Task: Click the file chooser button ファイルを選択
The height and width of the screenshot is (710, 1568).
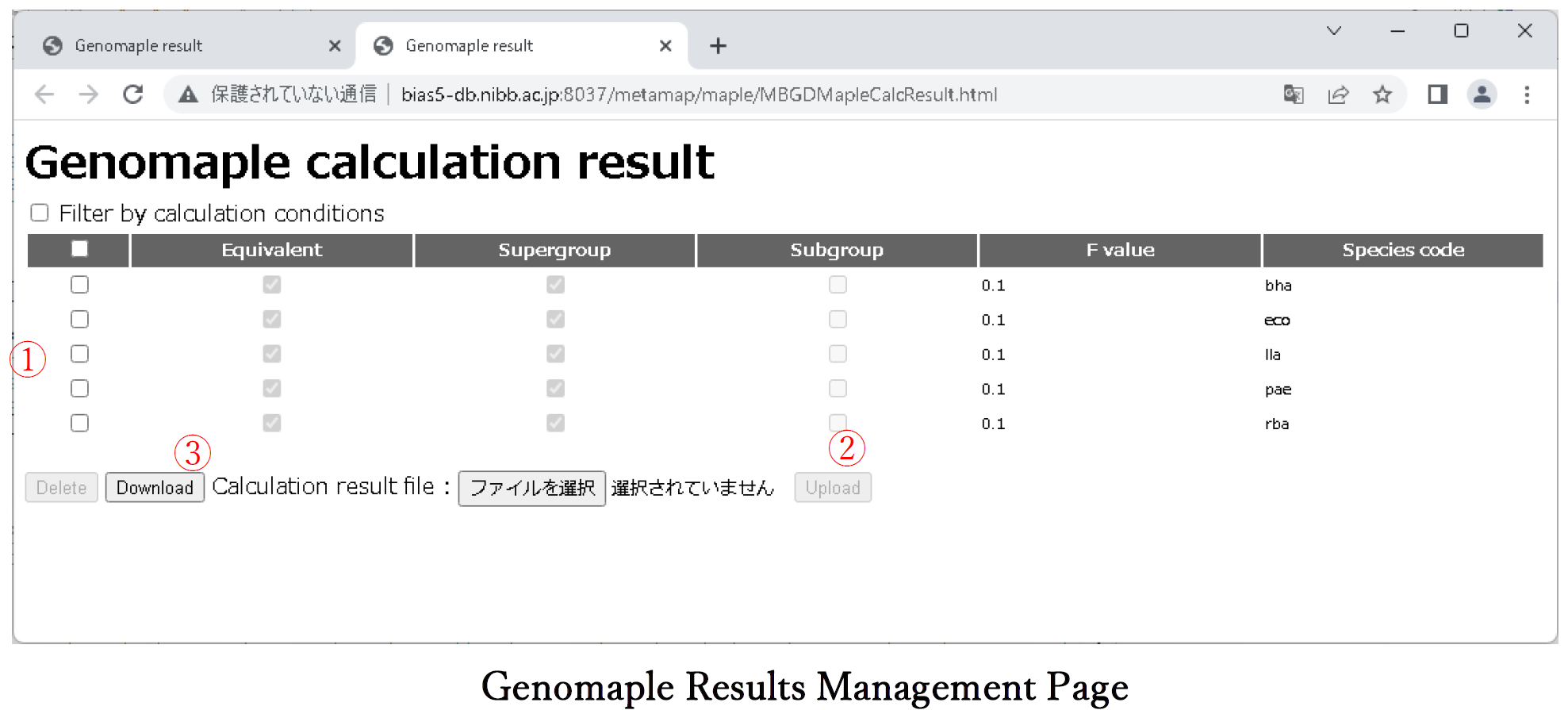Action: click(531, 488)
